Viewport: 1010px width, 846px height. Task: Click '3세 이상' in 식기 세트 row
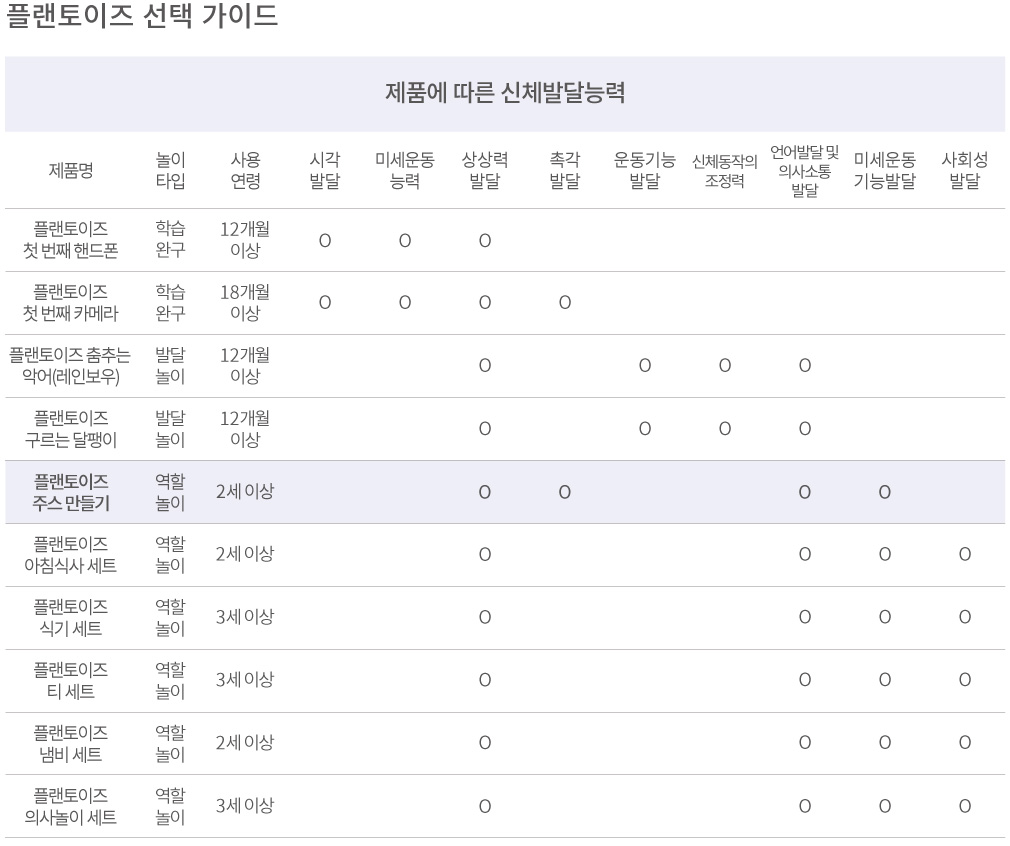[x=245, y=617]
